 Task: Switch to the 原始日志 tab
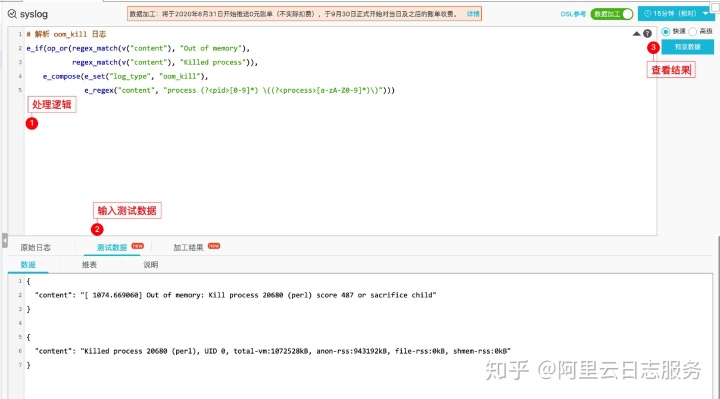(x=35, y=247)
